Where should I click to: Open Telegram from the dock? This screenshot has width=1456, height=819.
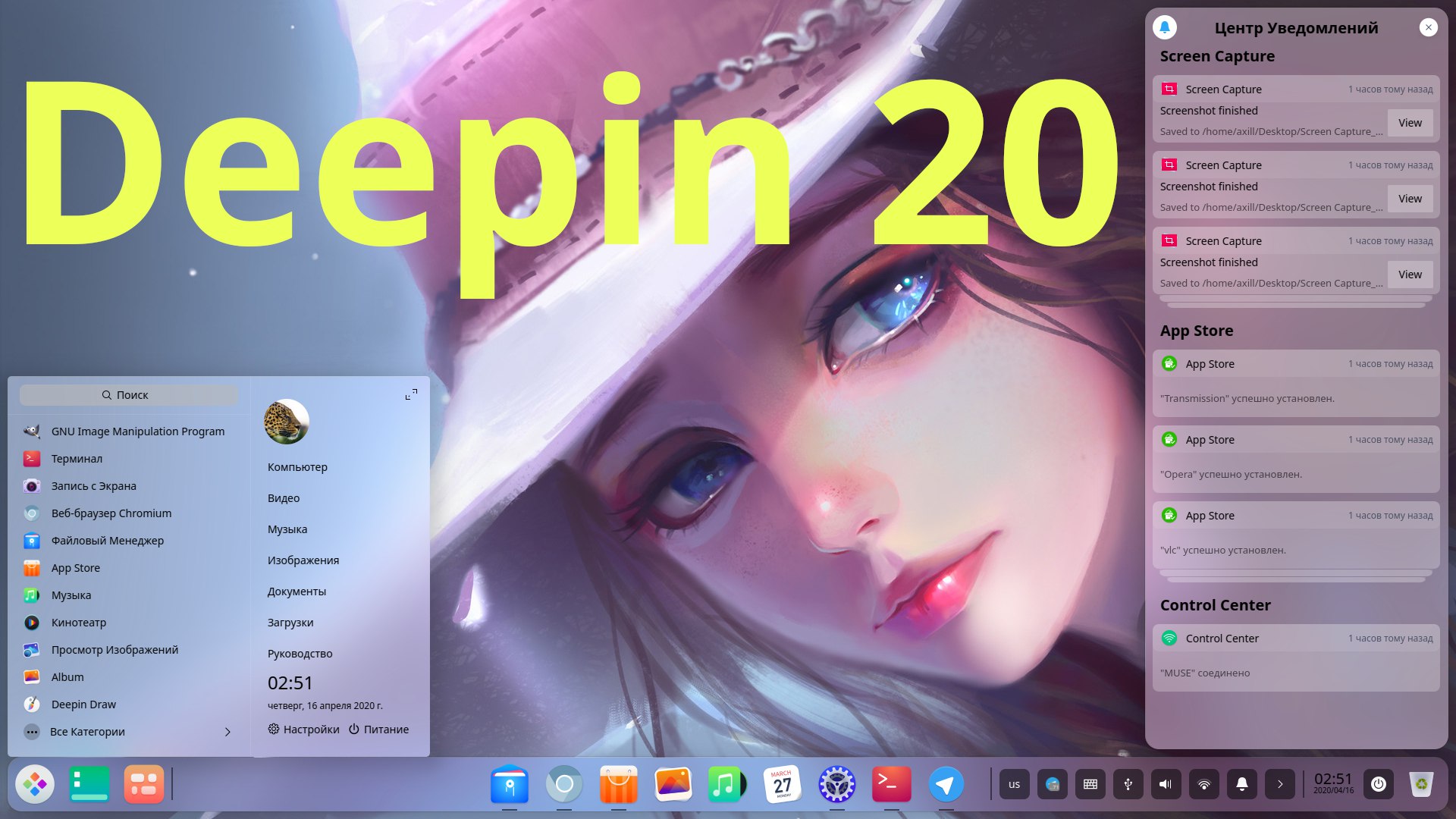click(946, 784)
